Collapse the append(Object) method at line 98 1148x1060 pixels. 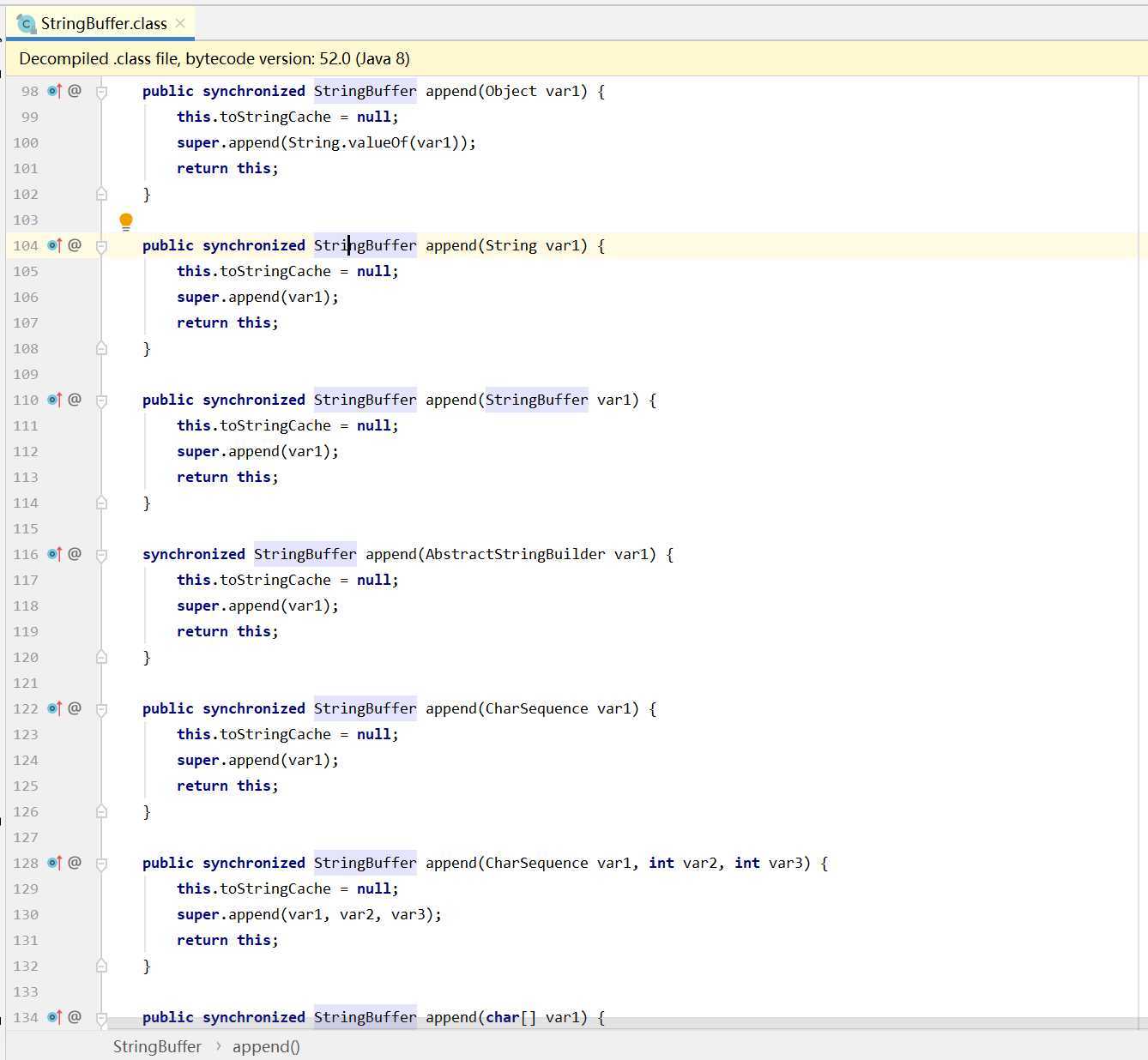pyautogui.click(x=101, y=92)
